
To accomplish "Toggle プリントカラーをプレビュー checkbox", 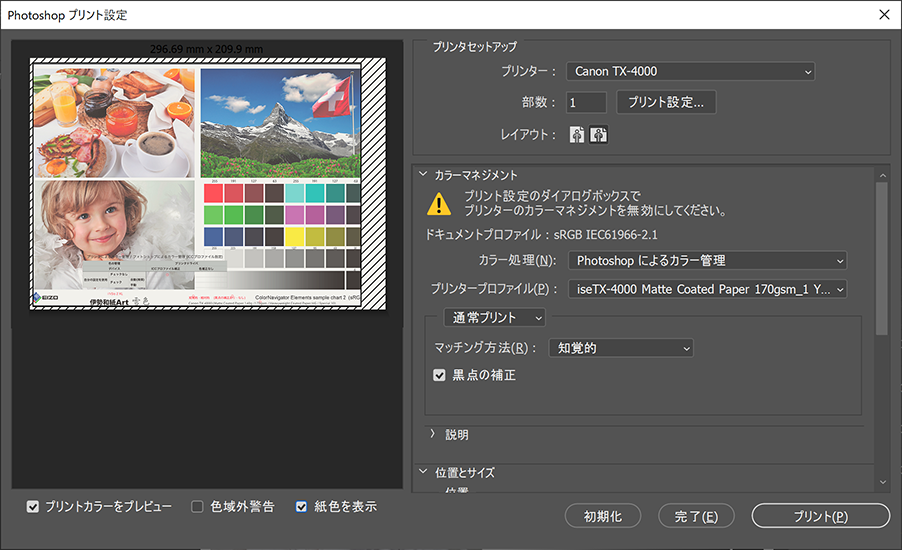I will click(x=33, y=506).
